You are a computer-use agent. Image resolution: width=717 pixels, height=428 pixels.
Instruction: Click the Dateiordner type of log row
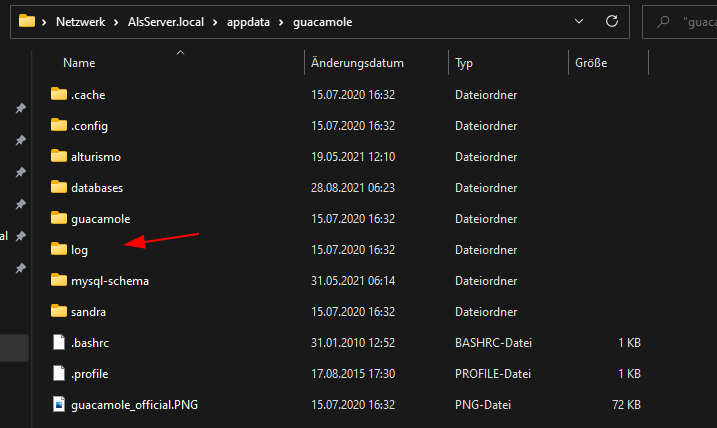(486, 250)
